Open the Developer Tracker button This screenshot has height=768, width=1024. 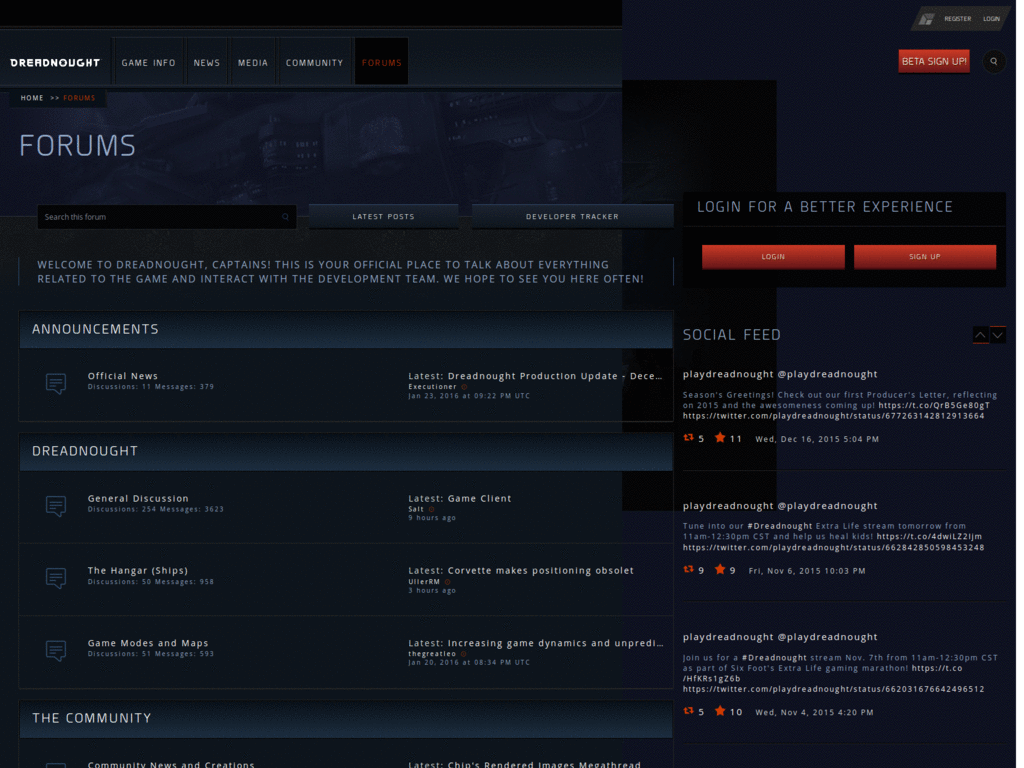tap(572, 216)
